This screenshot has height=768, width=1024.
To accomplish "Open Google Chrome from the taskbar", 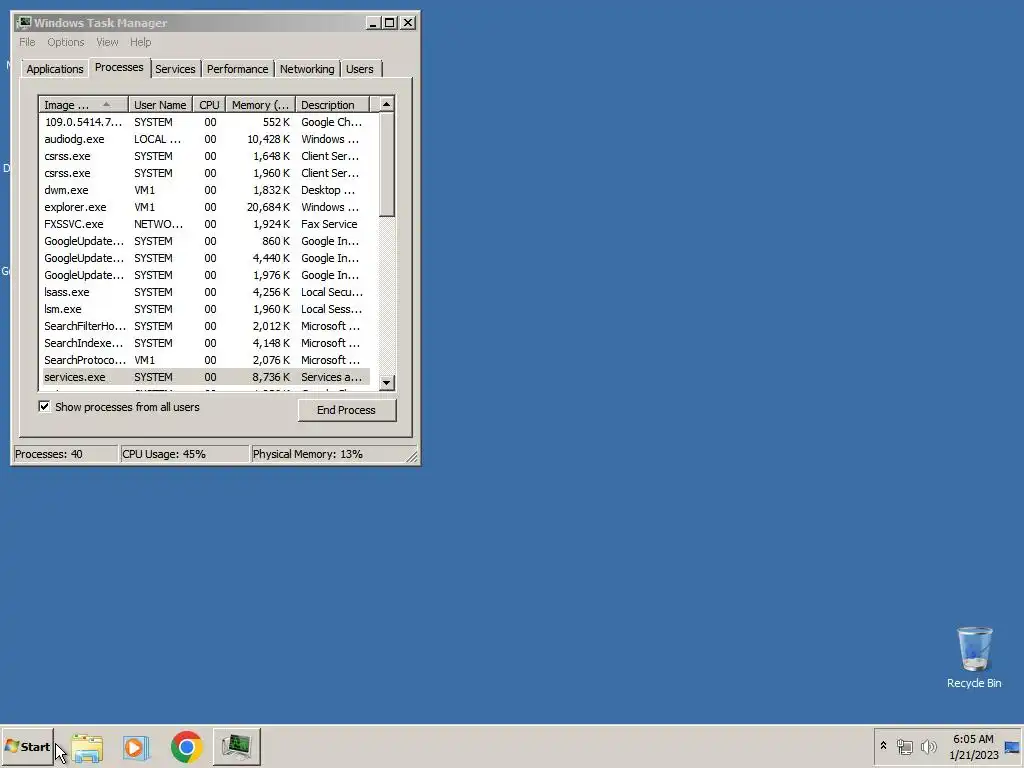I will [187, 747].
